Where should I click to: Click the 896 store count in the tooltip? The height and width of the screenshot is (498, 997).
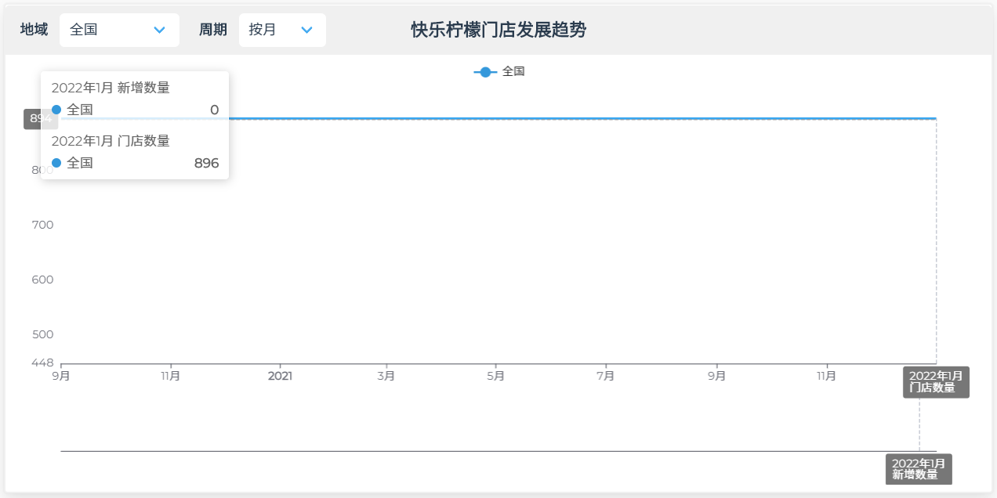click(x=206, y=163)
